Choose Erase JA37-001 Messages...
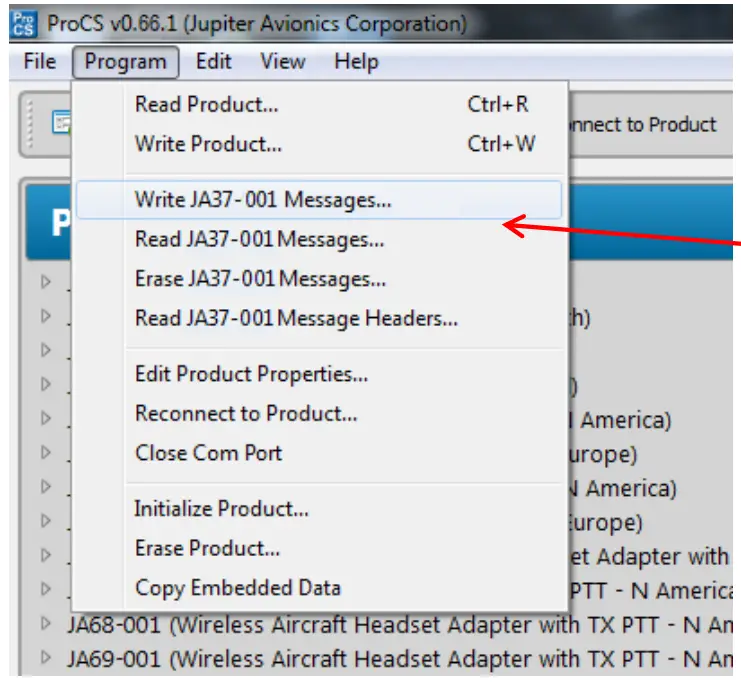This screenshot has width=741, height=686. (x=319, y=279)
